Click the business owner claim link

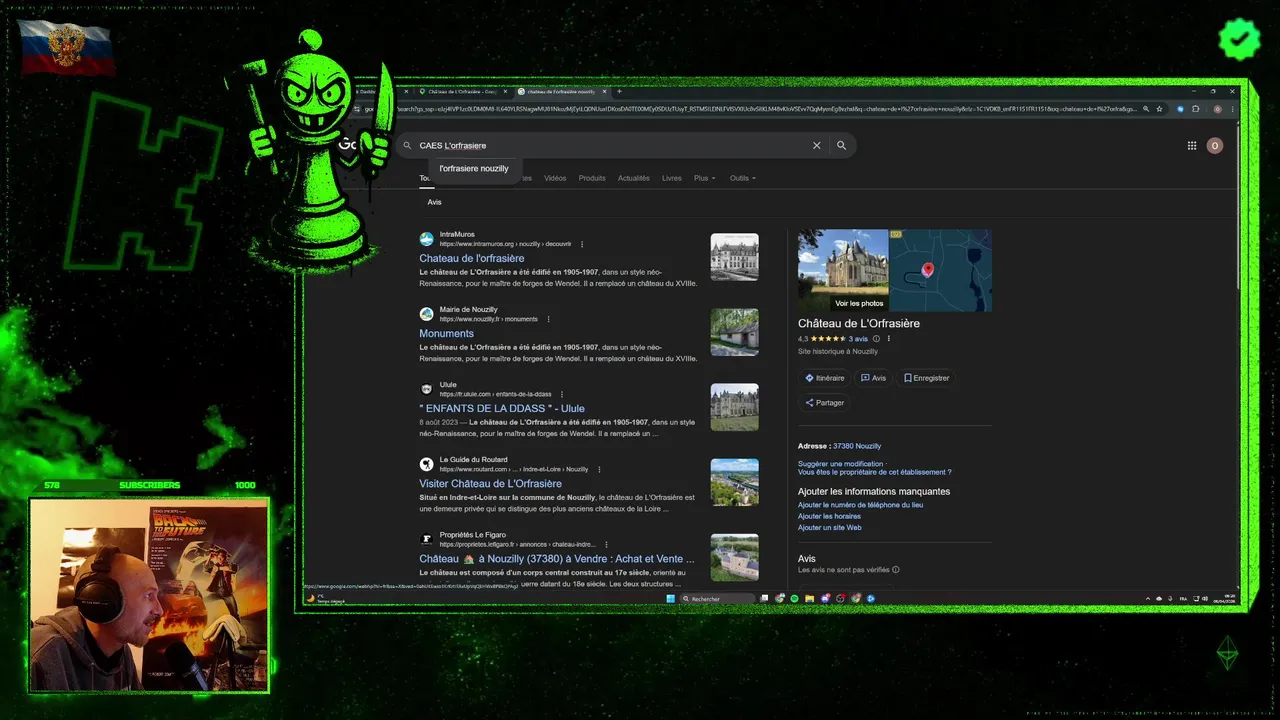[875, 472]
